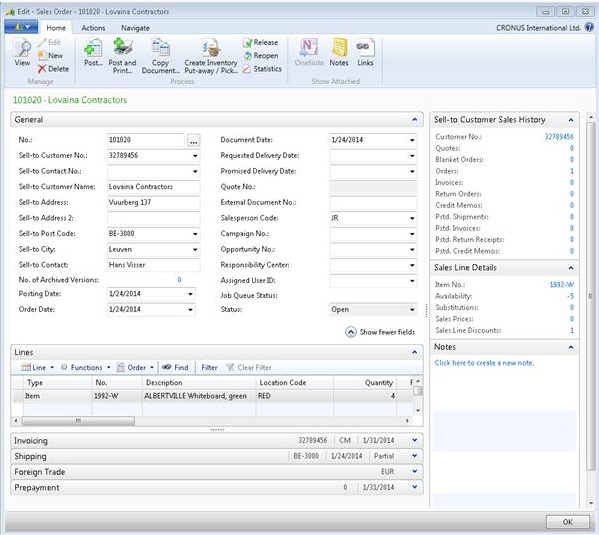Viewport: 599px width, 535px height.
Task: Click the No. of Archived Versions value
Action: pos(179,280)
